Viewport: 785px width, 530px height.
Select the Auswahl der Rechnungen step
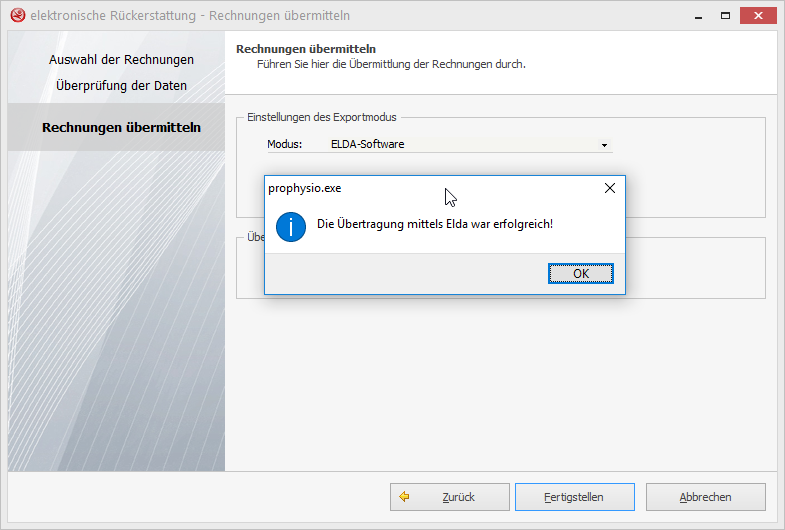[121, 60]
